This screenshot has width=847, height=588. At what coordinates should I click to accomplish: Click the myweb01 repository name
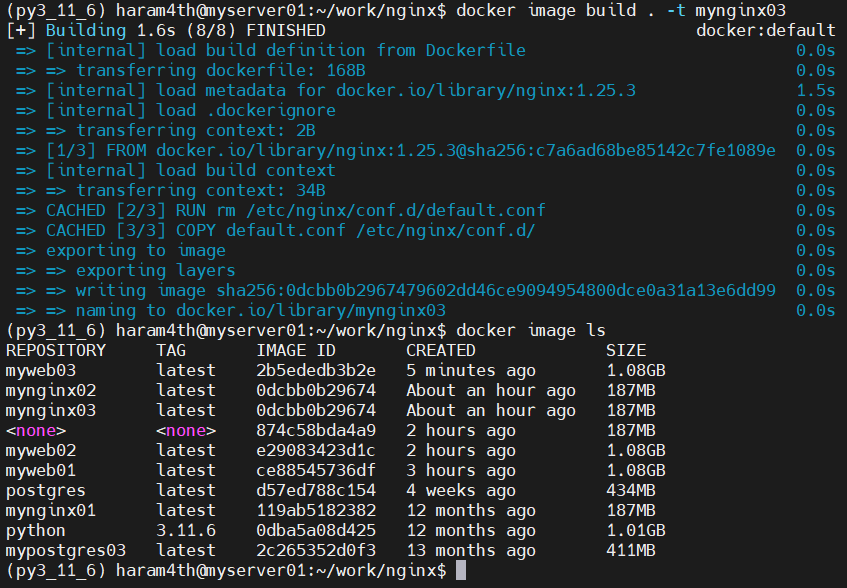[41, 470]
